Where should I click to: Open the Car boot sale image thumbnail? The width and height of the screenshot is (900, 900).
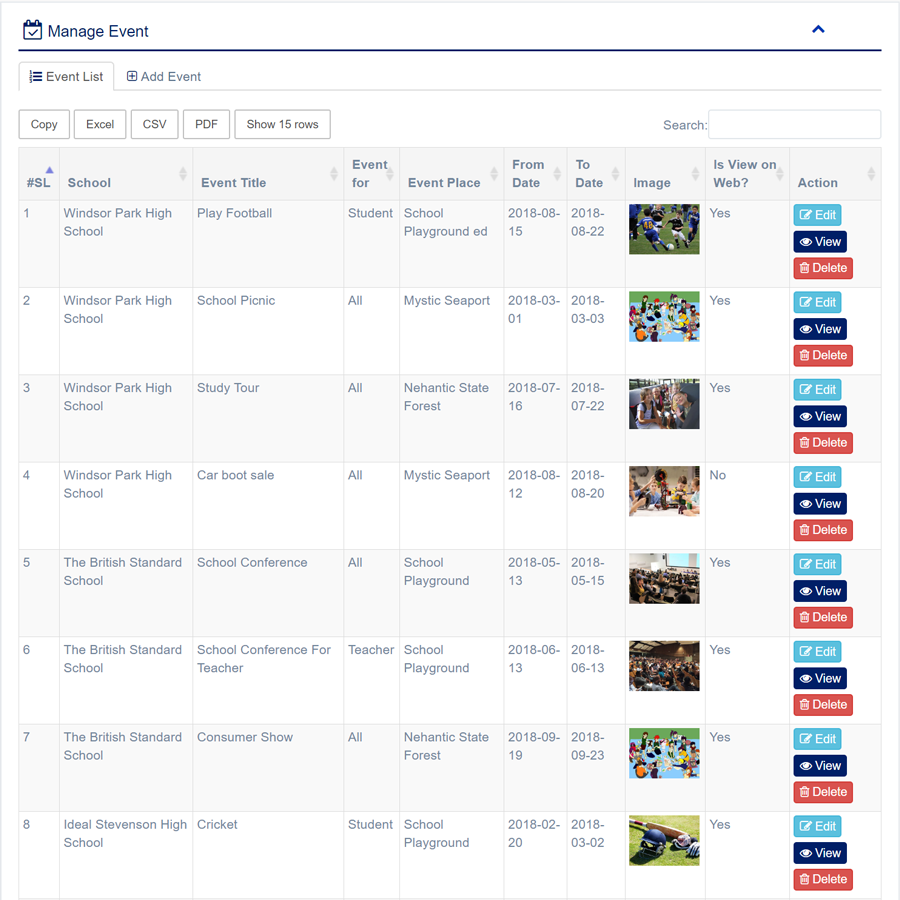tap(664, 491)
